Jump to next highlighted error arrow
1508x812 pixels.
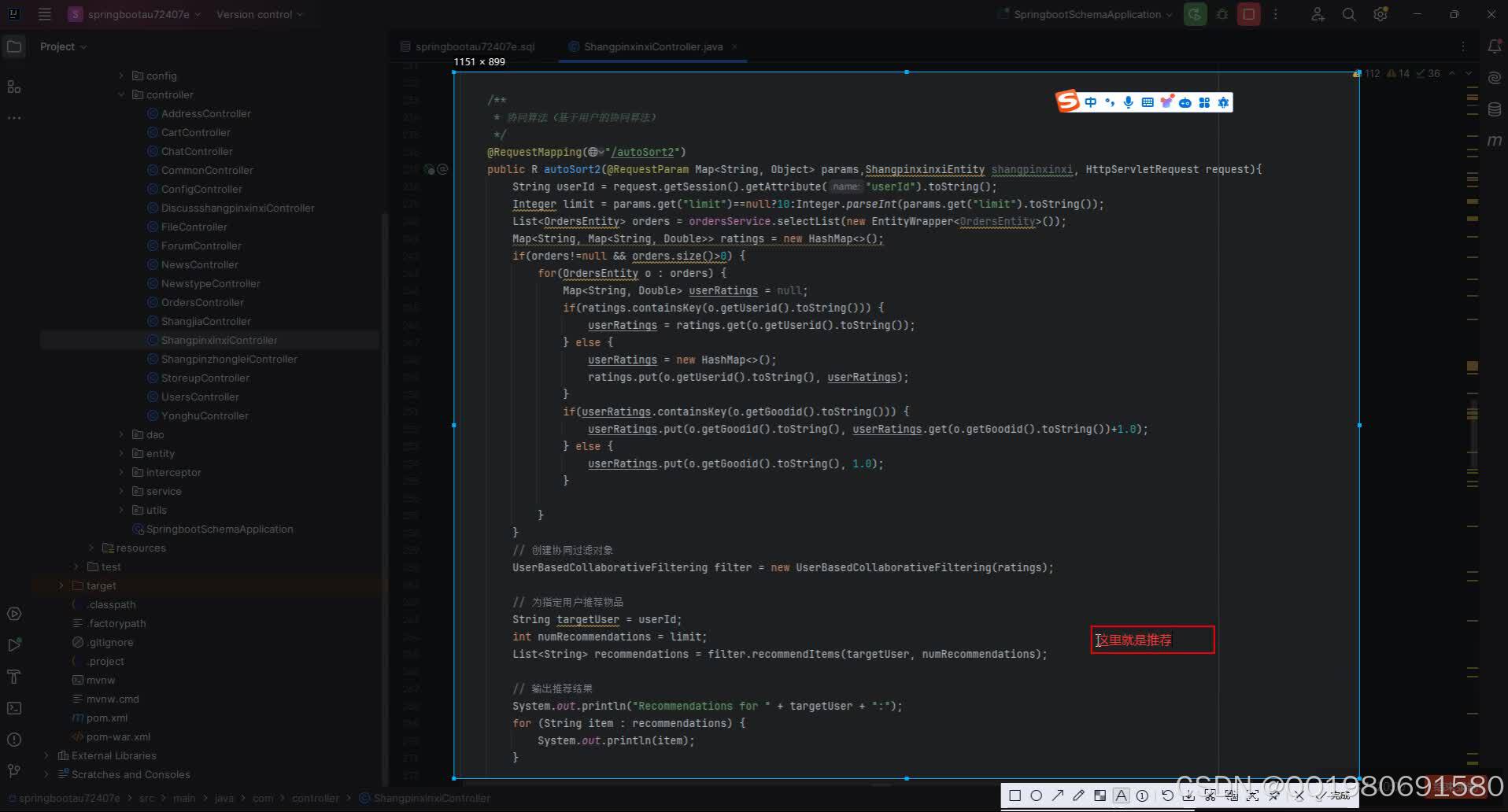coord(1469,73)
